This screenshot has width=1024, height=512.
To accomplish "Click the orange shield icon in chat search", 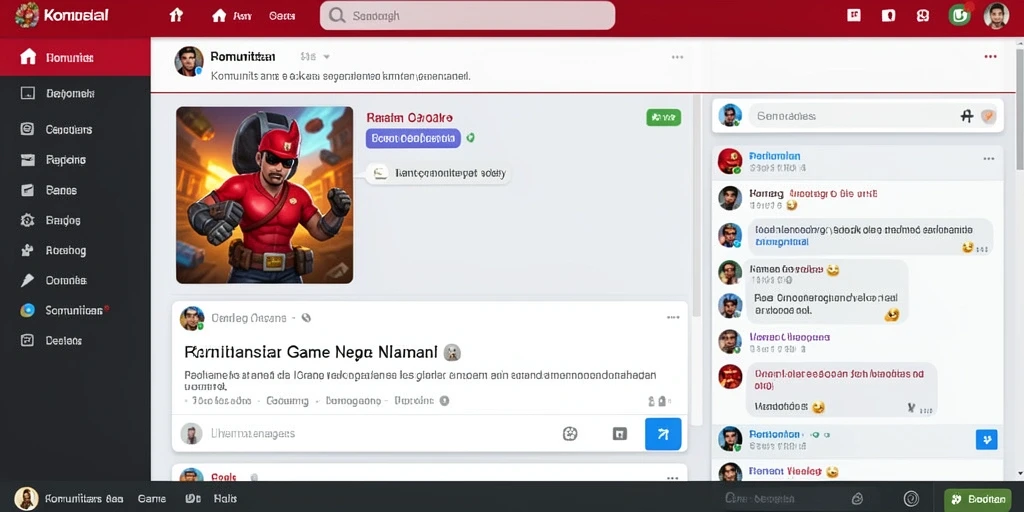I will point(988,116).
